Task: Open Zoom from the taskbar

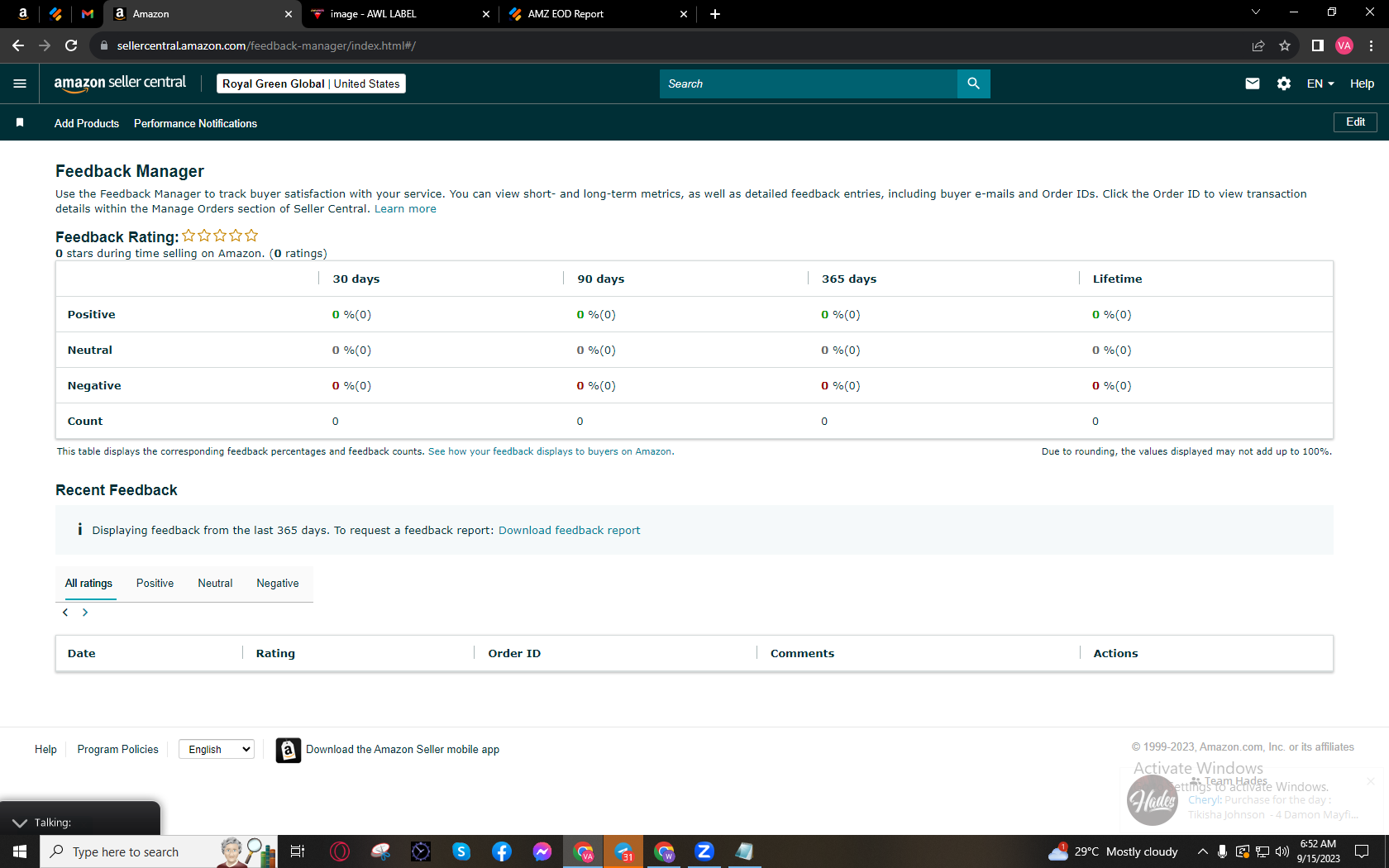Action: pyautogui.click(x=704, y=851)
